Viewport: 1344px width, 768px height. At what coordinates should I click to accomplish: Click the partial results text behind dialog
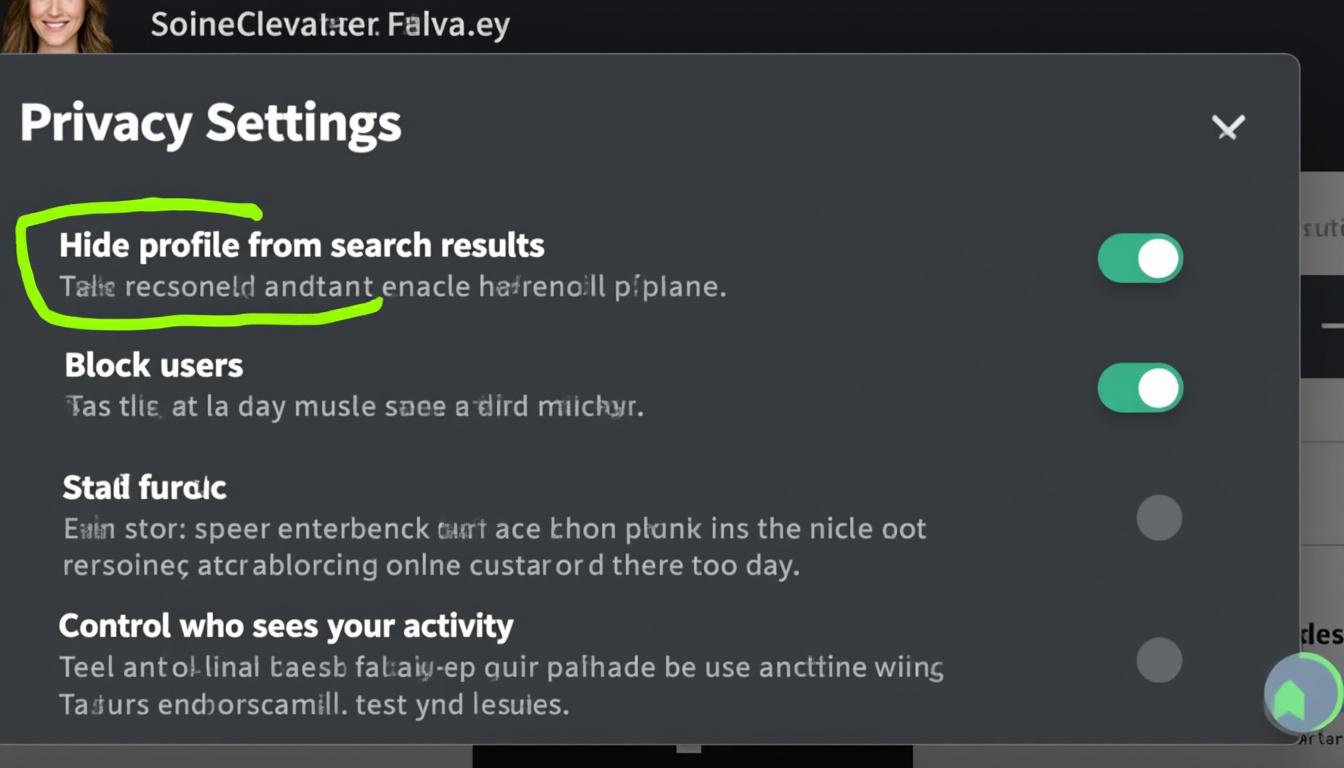coord(1322,229)
